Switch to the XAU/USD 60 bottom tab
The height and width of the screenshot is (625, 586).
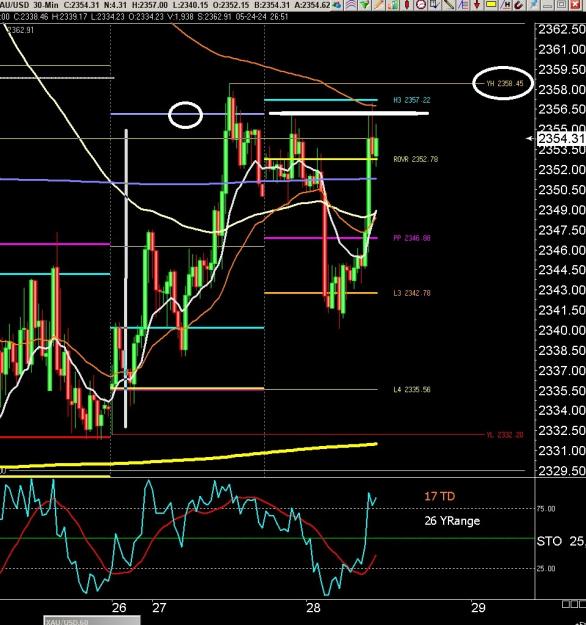tap(92, 621)
